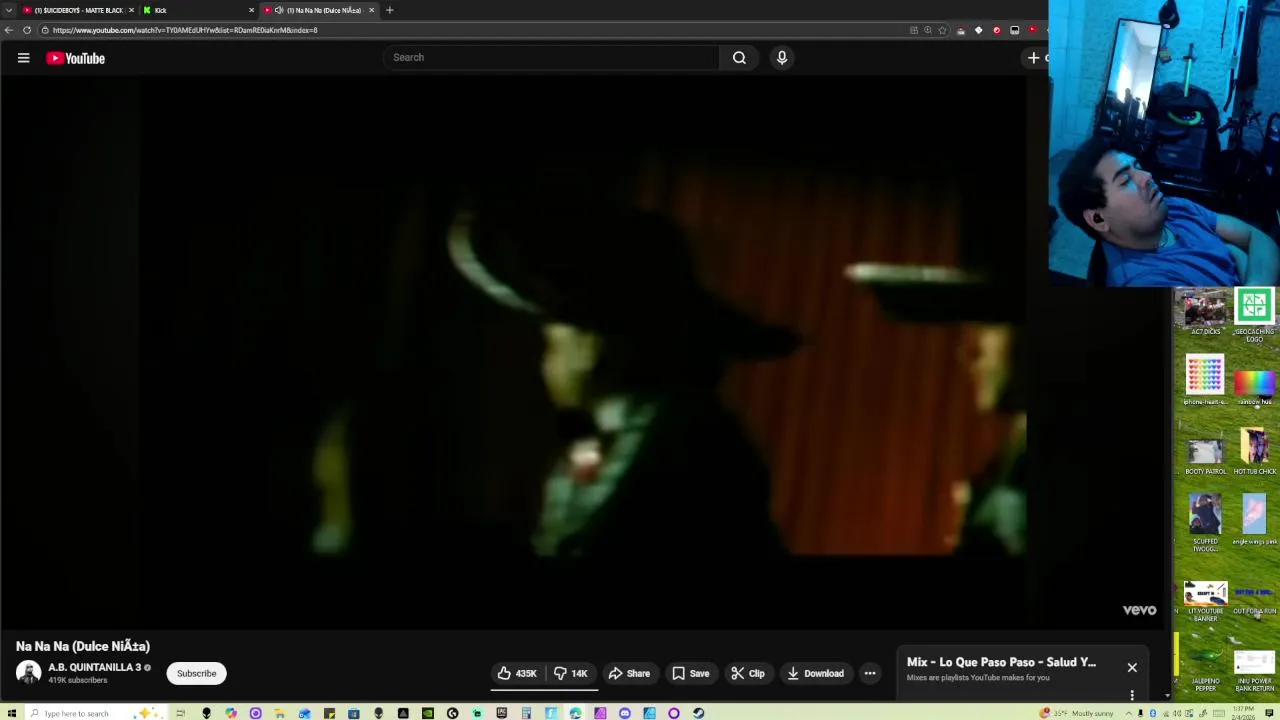Close the Na Na Na browser tab
Screen dimensions: 1280x720
[x=371, y=10]
